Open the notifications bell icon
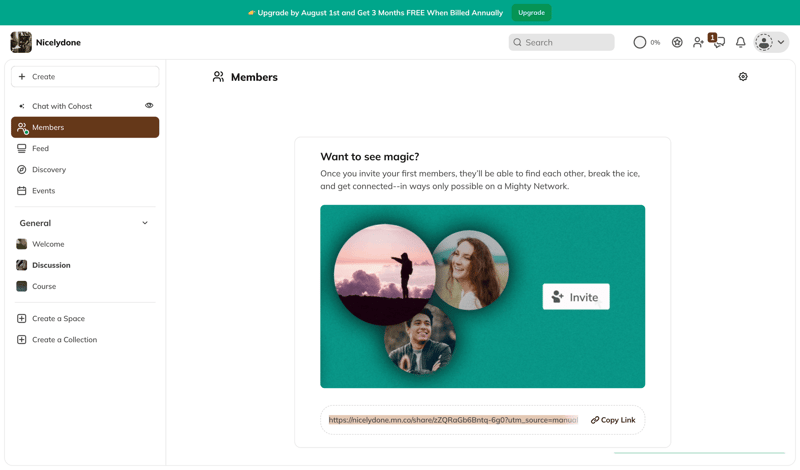 point(740,42)
